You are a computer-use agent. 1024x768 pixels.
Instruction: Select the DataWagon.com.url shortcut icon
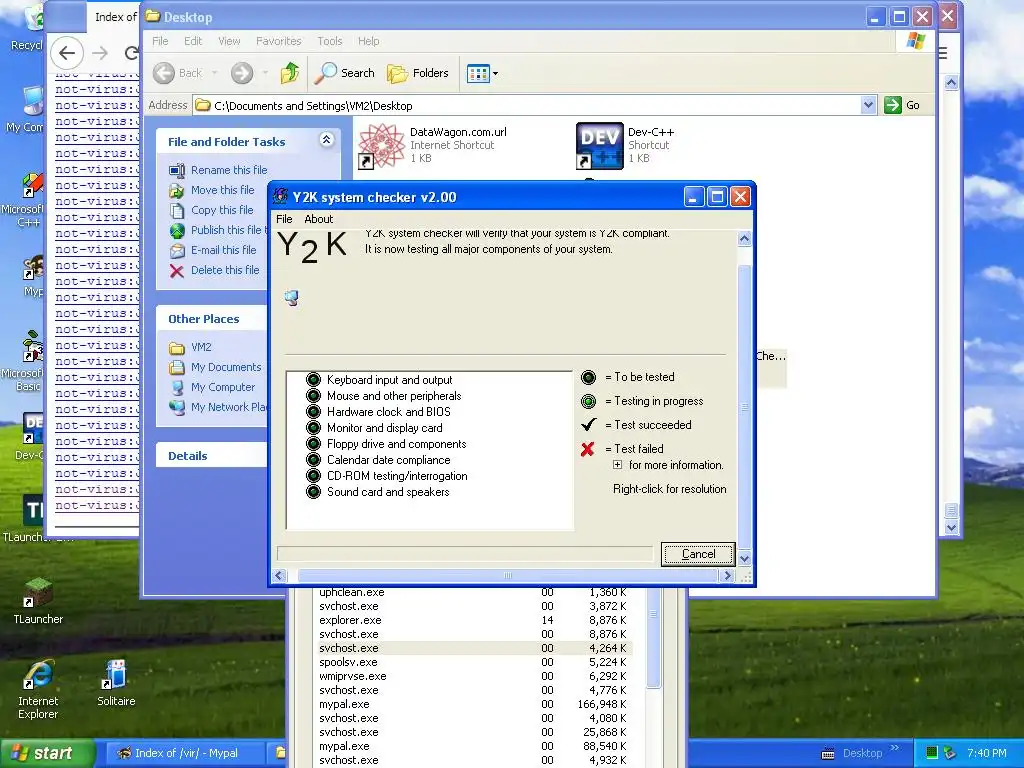tap(381, 146)
